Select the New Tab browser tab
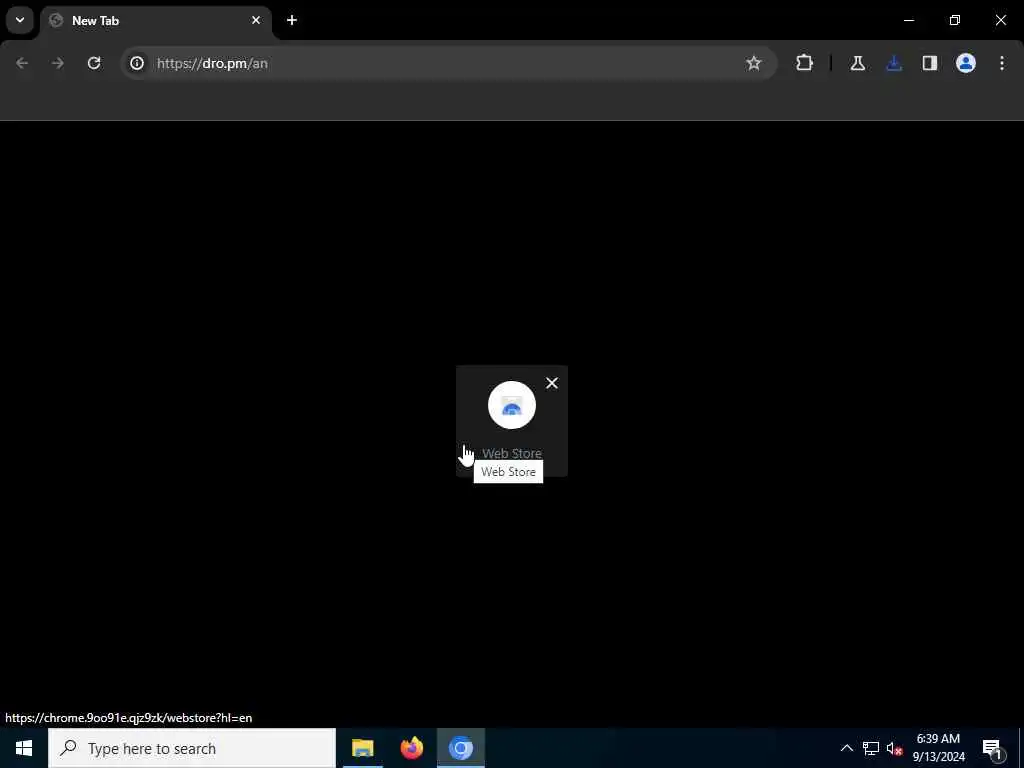The height and width of the screenshot is (768, 1024). [155, 21]
